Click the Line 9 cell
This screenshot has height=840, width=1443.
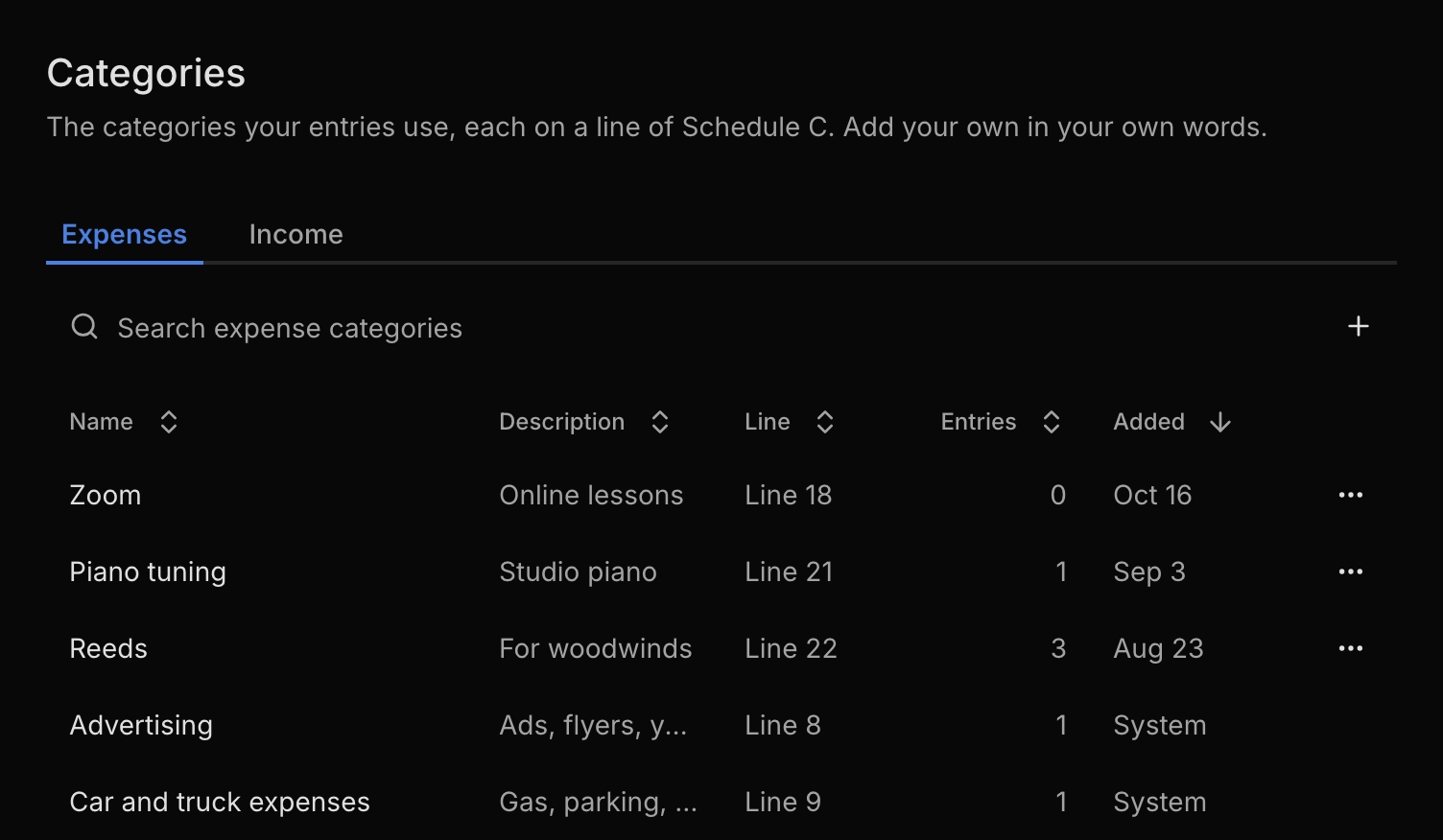tap(783, 802)
